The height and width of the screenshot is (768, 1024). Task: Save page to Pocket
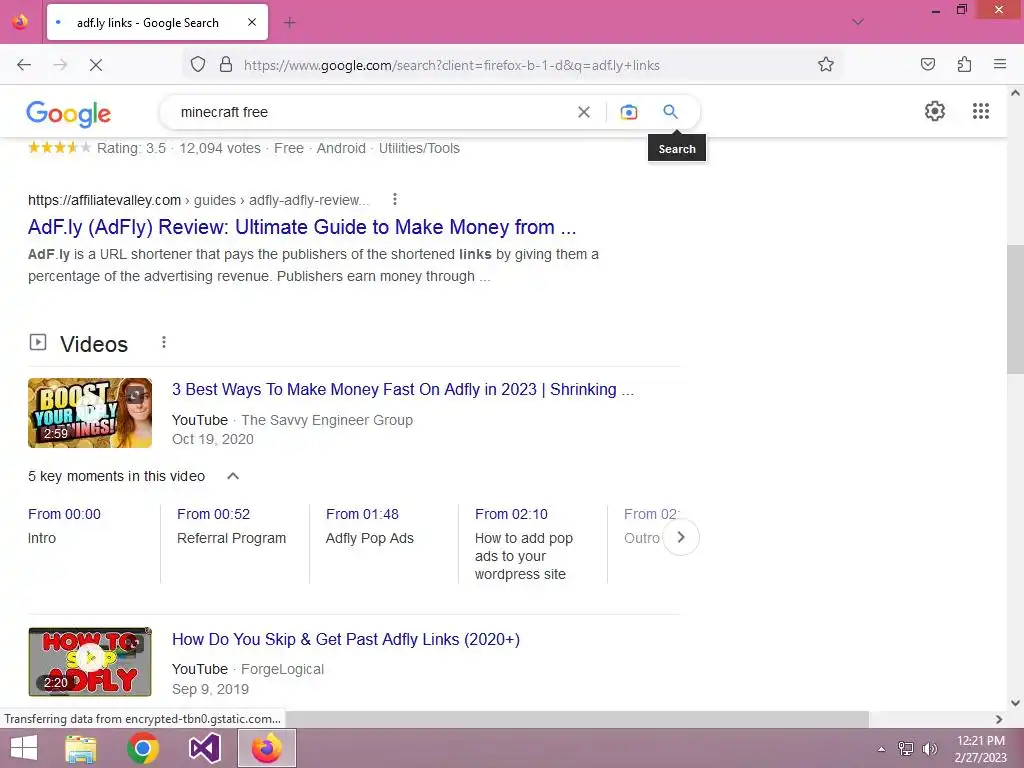[927, 64]
